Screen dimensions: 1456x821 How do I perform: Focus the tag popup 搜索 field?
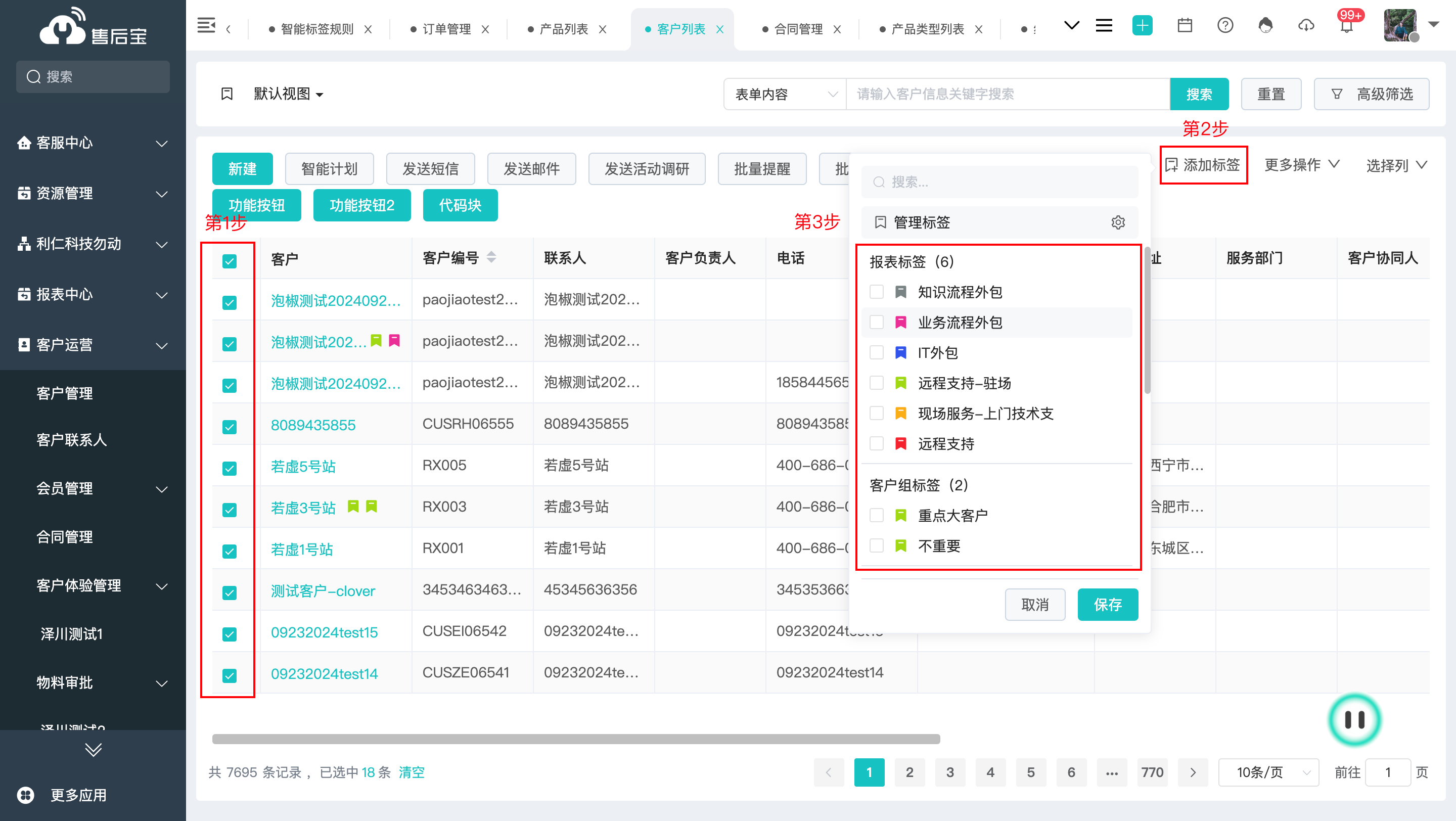(x=999, y=182)
